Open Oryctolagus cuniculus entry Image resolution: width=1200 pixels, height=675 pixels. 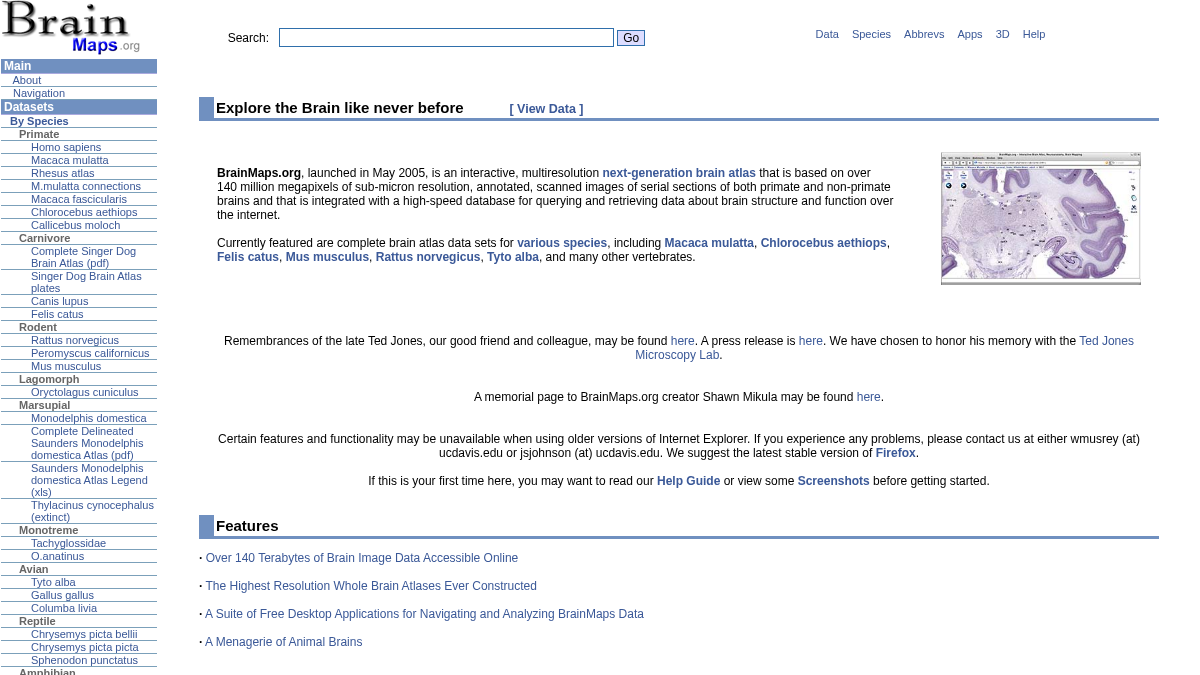click(85, 392)
